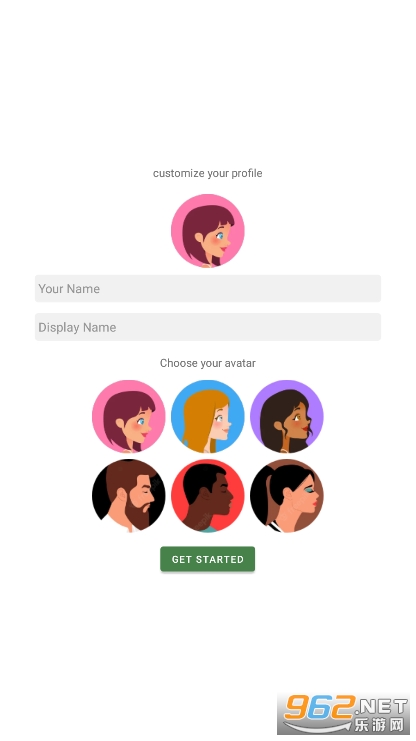Select avatar with burgundy bob haircut in grid
The width and height of the screenshot is (416, 741).
pyautogui.click(x=129, y=416)
